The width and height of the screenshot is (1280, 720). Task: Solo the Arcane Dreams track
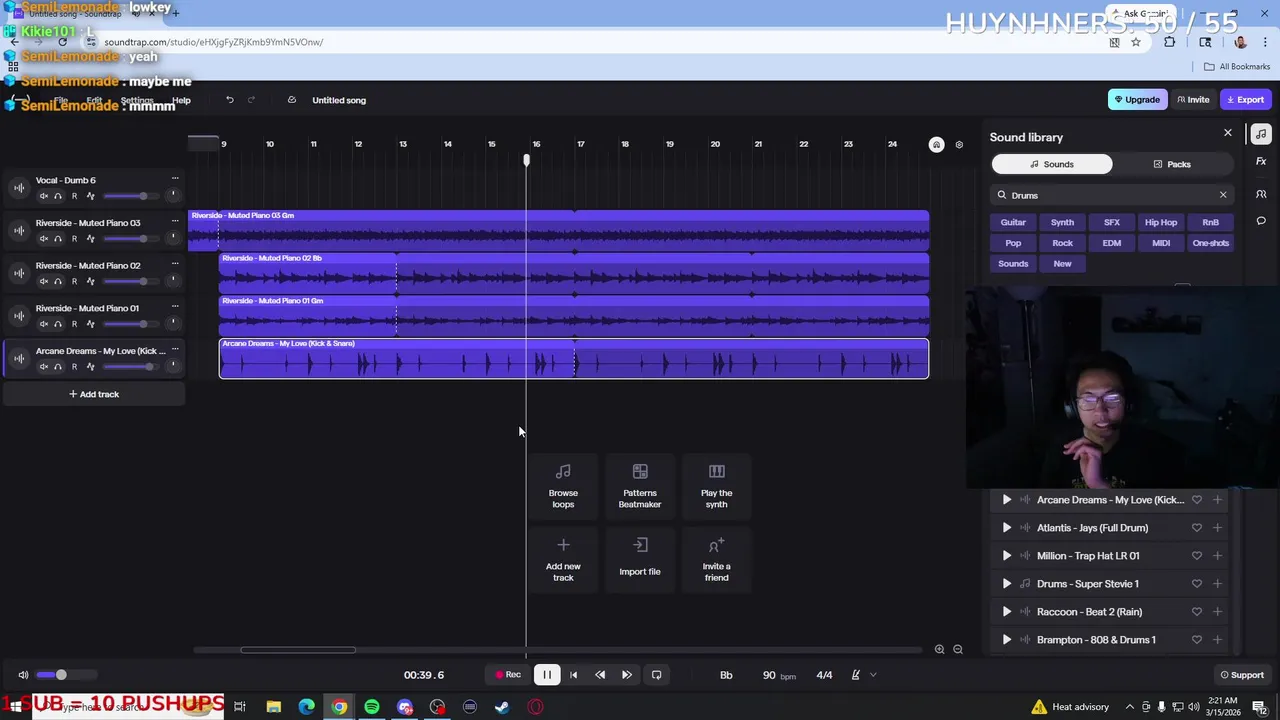click(58, 367)
